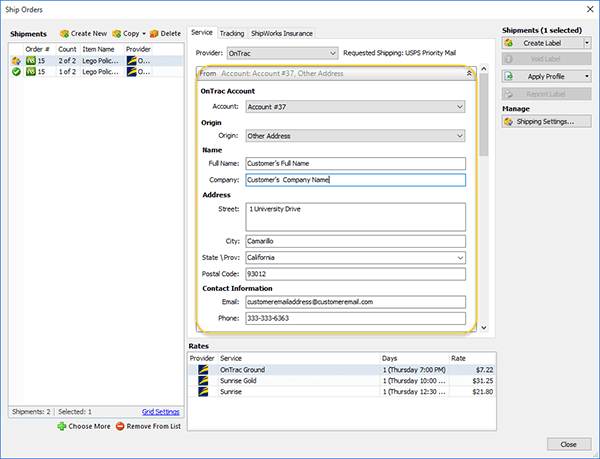Image resolution: width=600 pixels, height=459 pixels.
Task: Click the OnTrac provider icon in row 2 of 2
Action: pyautogui.click(x=132, y=60)
